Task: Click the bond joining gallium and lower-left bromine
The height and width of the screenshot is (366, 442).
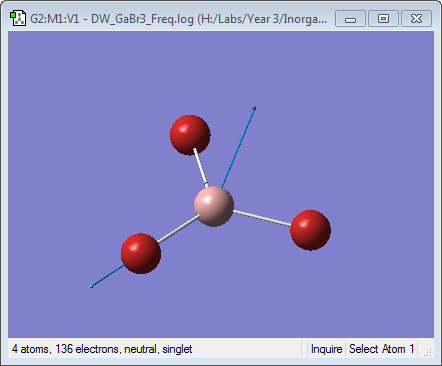Action: 178,229
